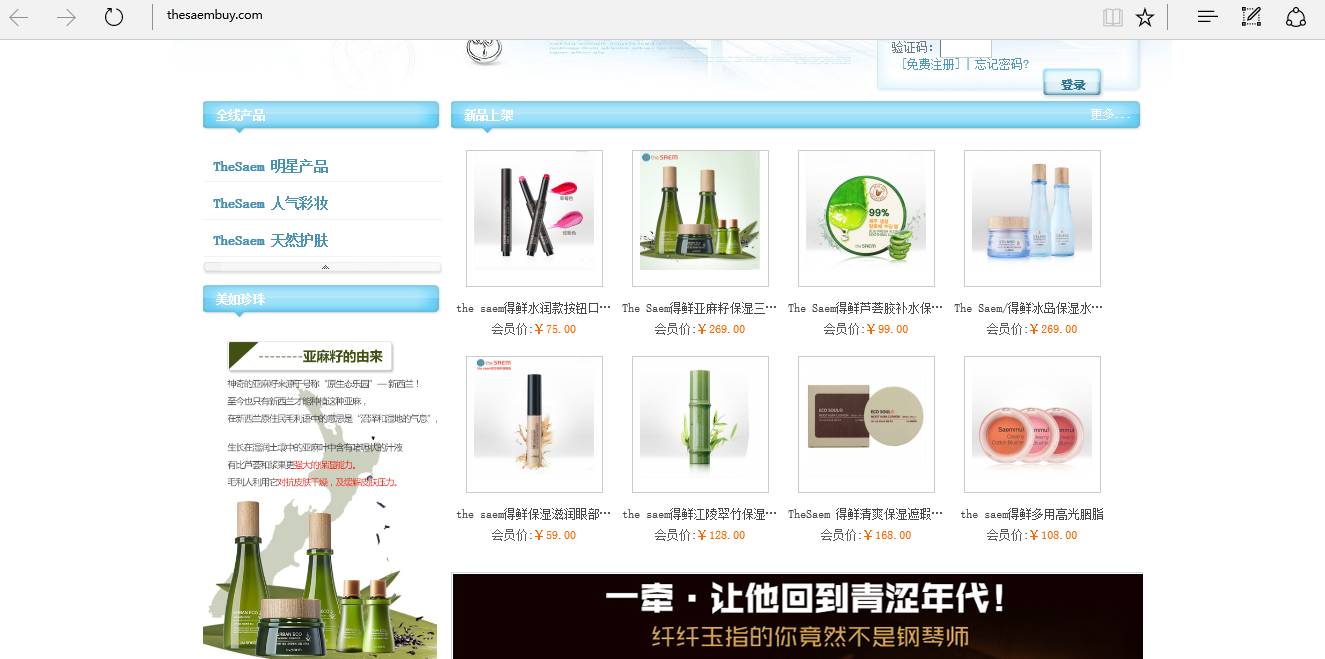Add this page to favorites with the star
Screen dimensions: 1325x659
[1145, 16]
